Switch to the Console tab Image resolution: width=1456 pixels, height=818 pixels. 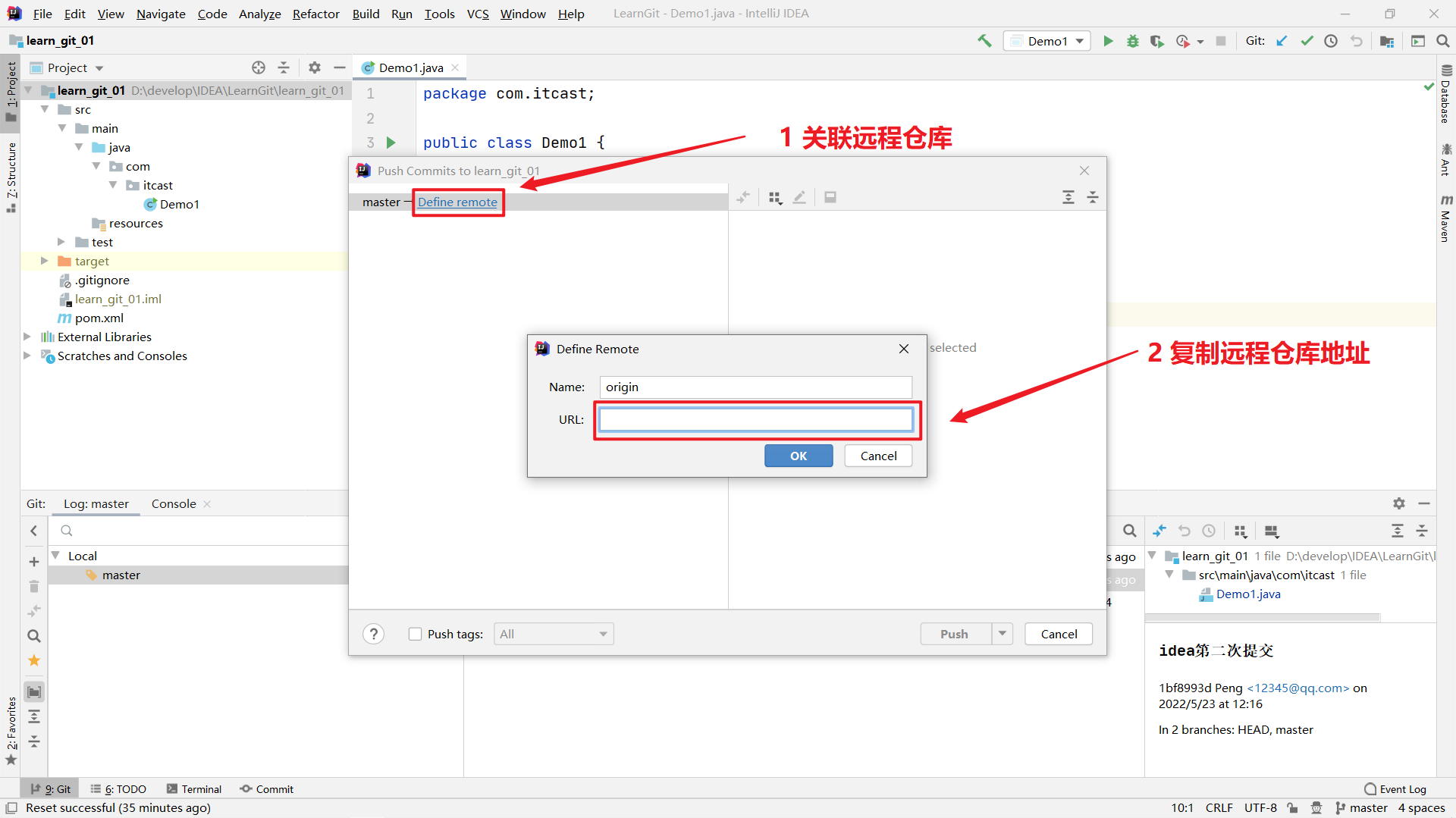click(x=174, y=503)
